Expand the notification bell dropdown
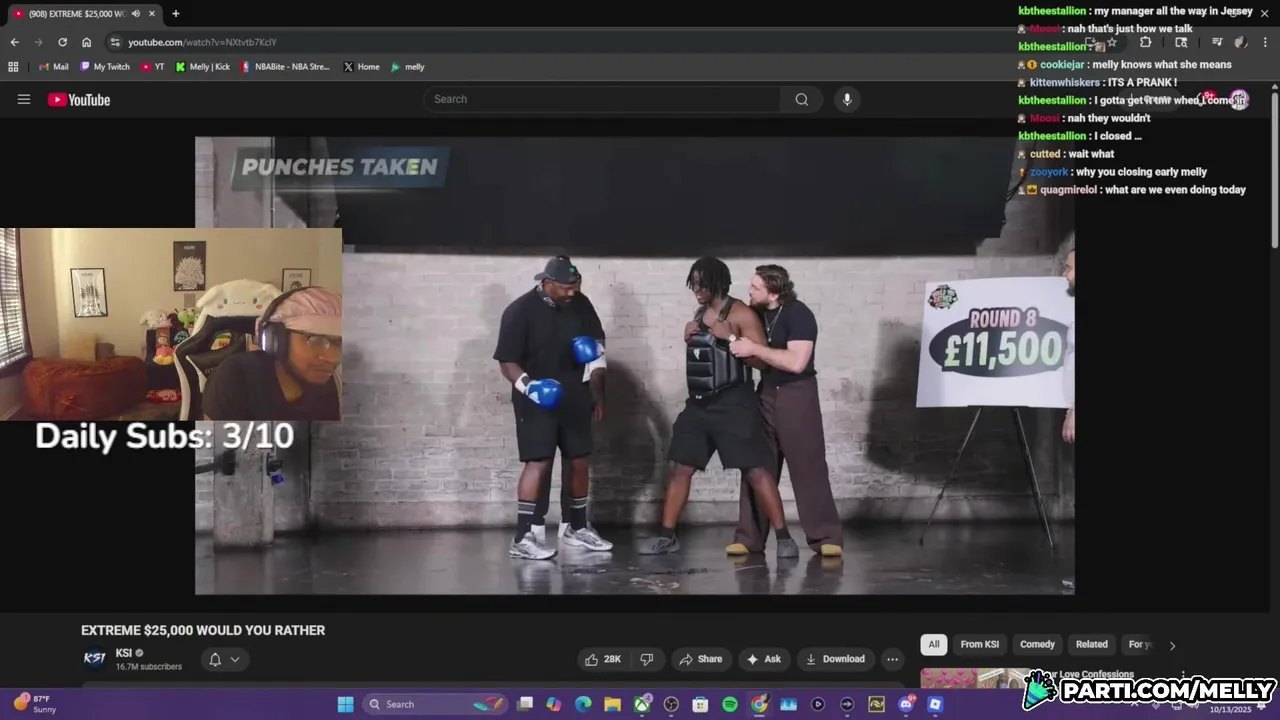The width and height of the screenshot is (1280, 720). pos(225,659)
